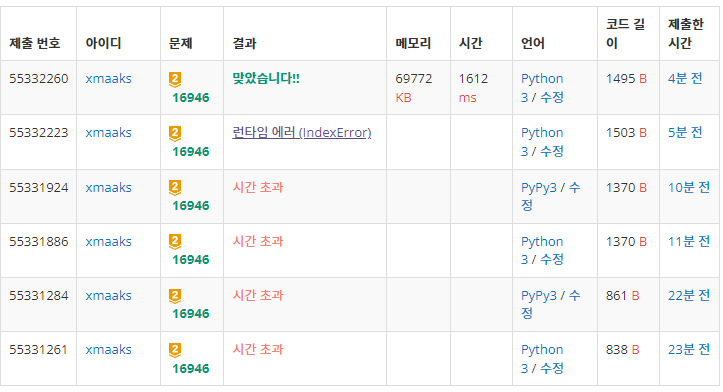Click the 메모리 column header
723x392 pixels.
coord(413,43)
